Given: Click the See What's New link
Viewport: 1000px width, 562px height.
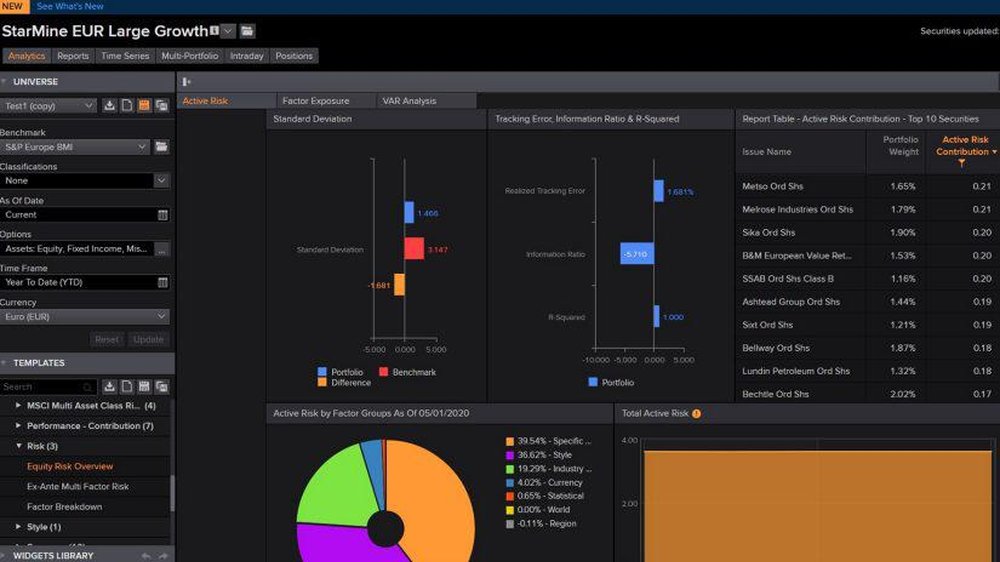Looking at the screenshot, I should pos(70,6).
